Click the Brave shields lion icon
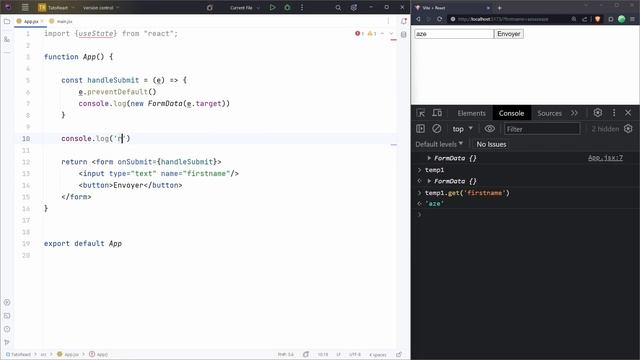 tap(598, 19)
